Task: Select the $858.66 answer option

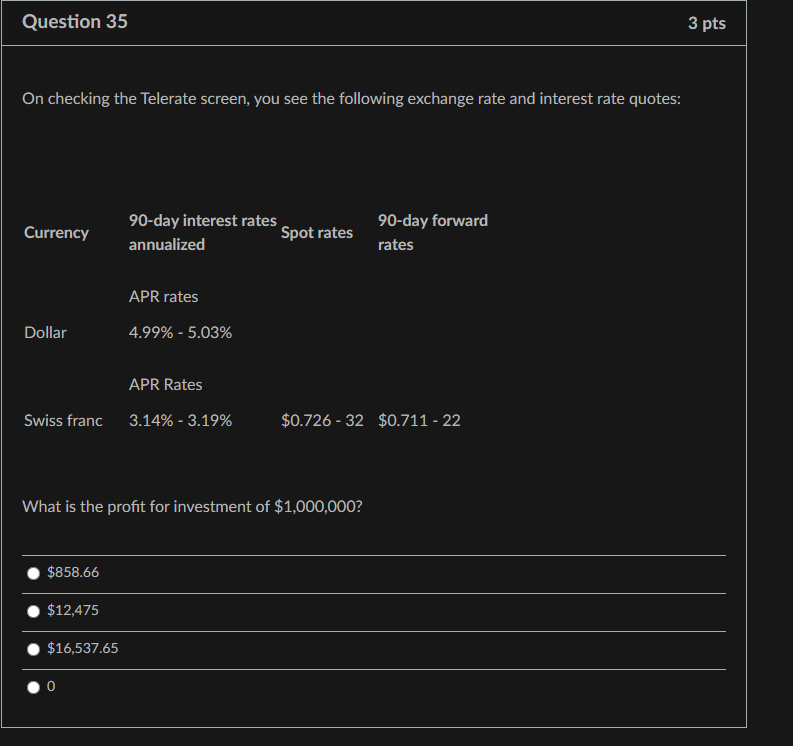Action: 33,573
